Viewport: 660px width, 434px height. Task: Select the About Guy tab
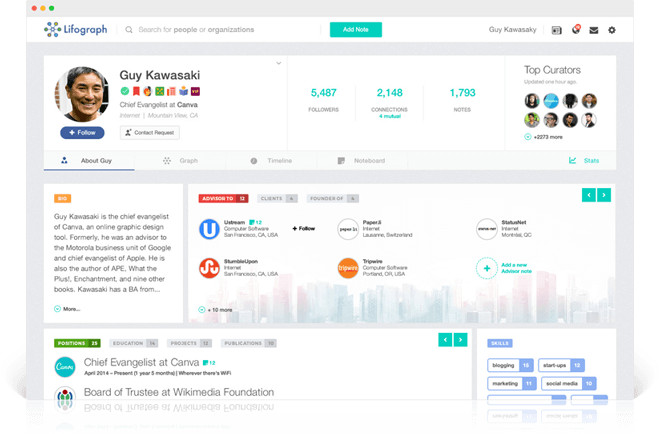pos(89,160)
